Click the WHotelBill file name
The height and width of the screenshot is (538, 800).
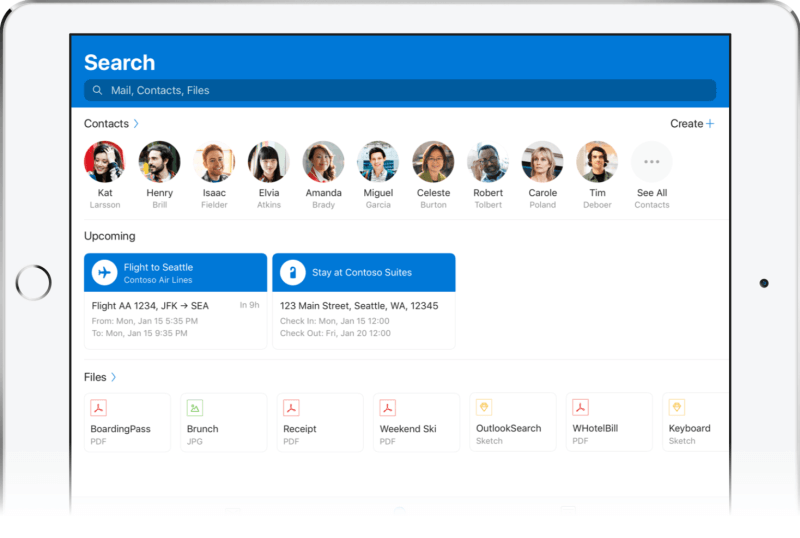coord(595,428)
